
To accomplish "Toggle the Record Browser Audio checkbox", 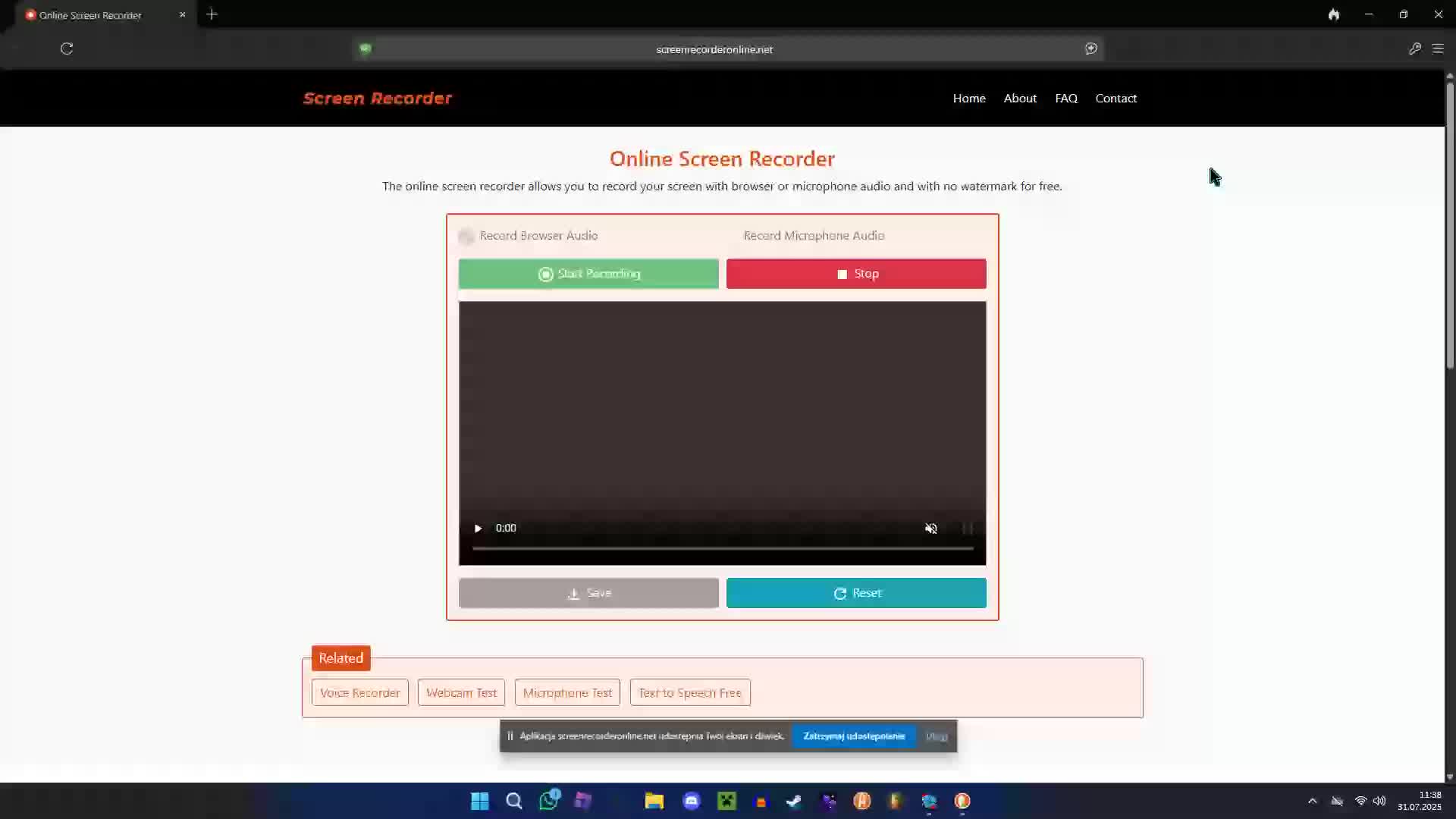I will tap(466, 236).
